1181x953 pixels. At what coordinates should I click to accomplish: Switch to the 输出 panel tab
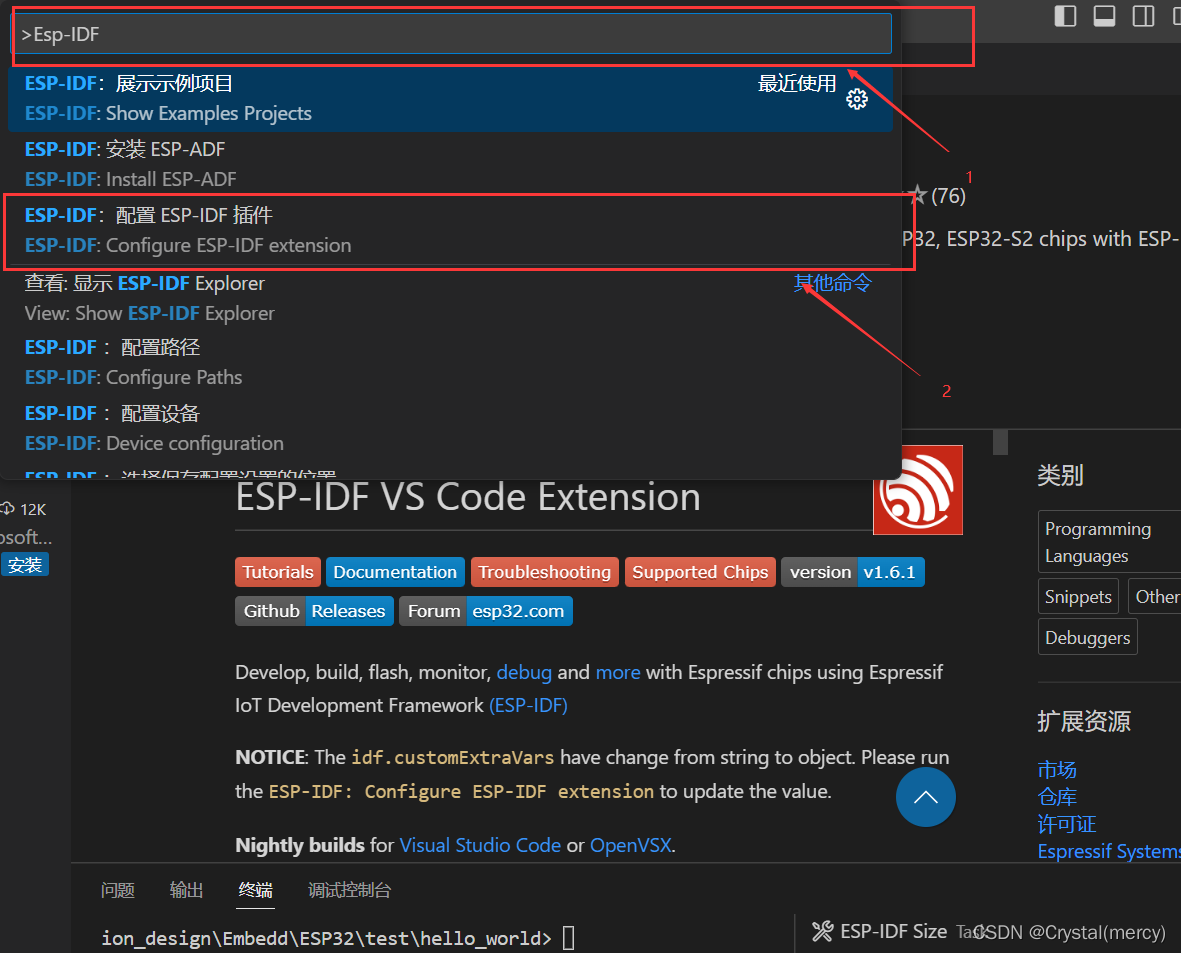tap(186, 890)
